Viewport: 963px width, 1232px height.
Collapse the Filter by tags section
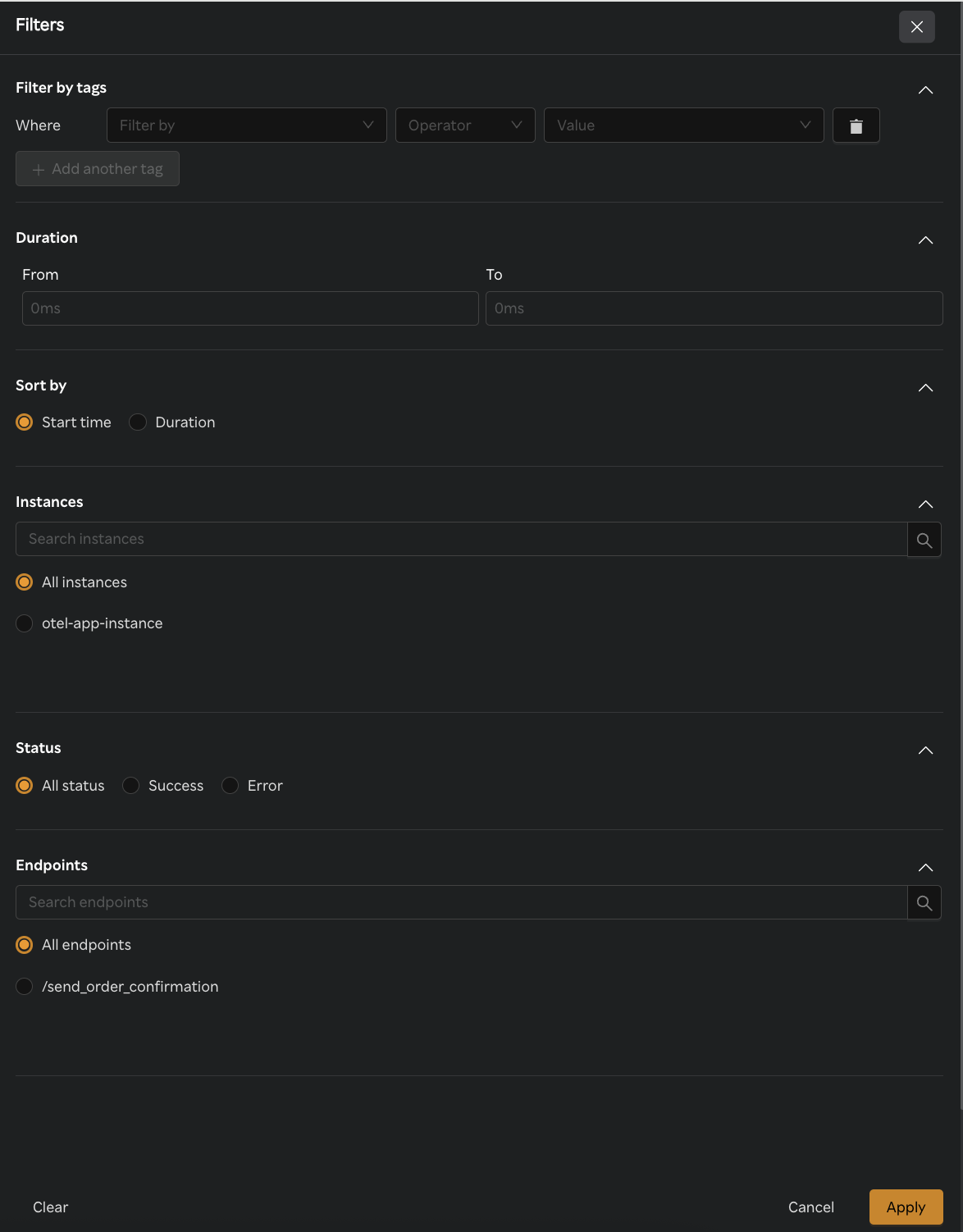coord(925,90)
